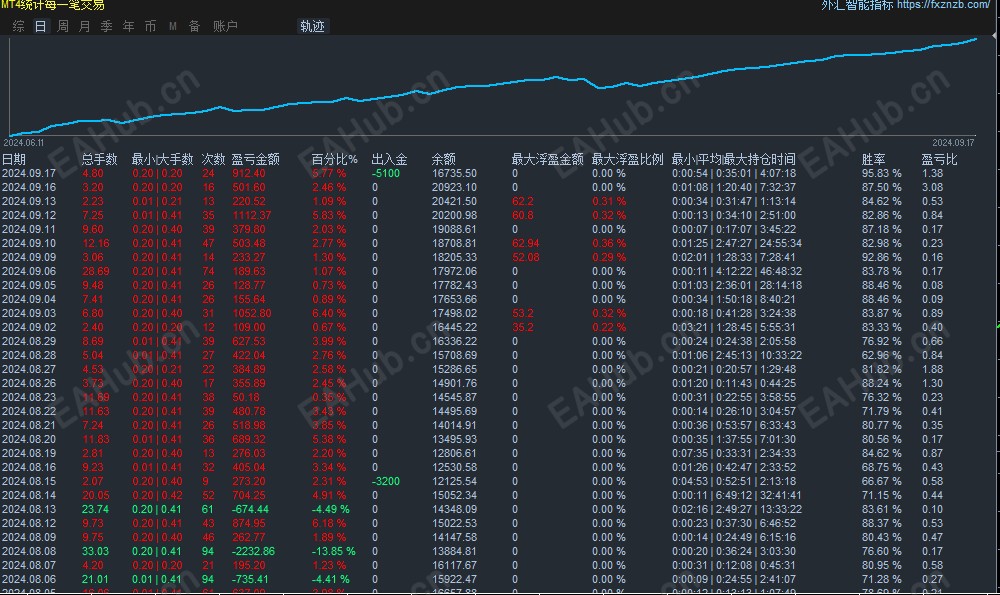
Task: Click the balance 20923.10 cell
Action: tap(454, 187)
